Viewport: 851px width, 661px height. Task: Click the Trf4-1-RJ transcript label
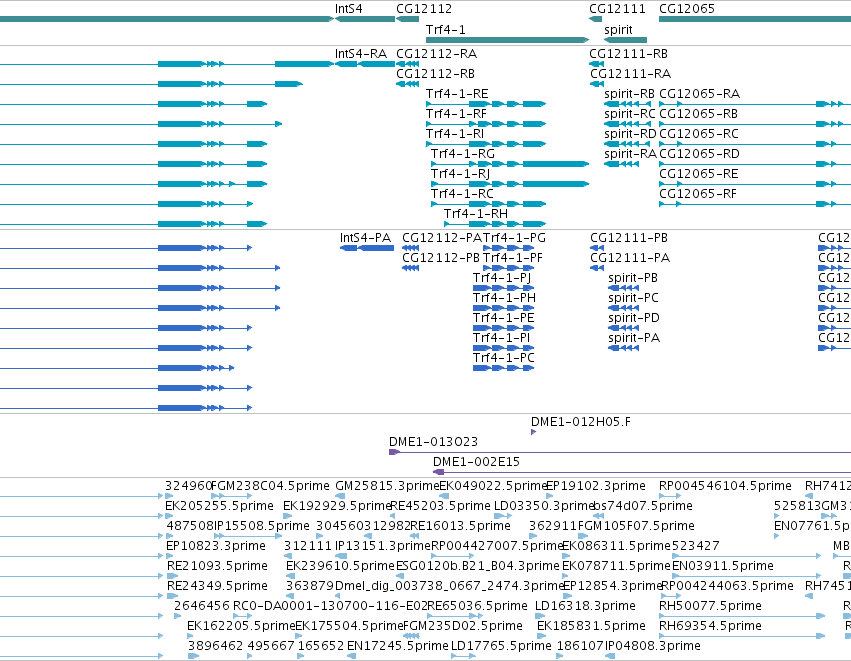(x=460, y=174)
